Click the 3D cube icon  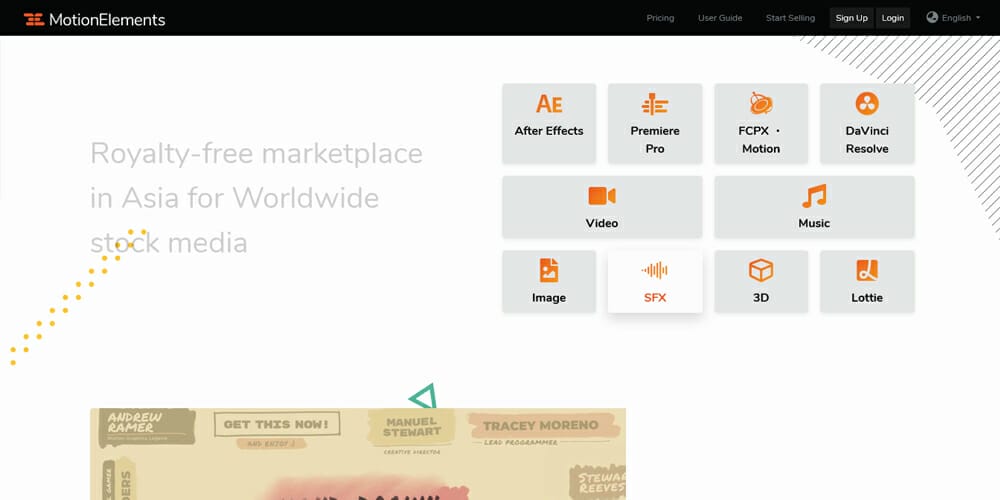[x=761, y=270]
